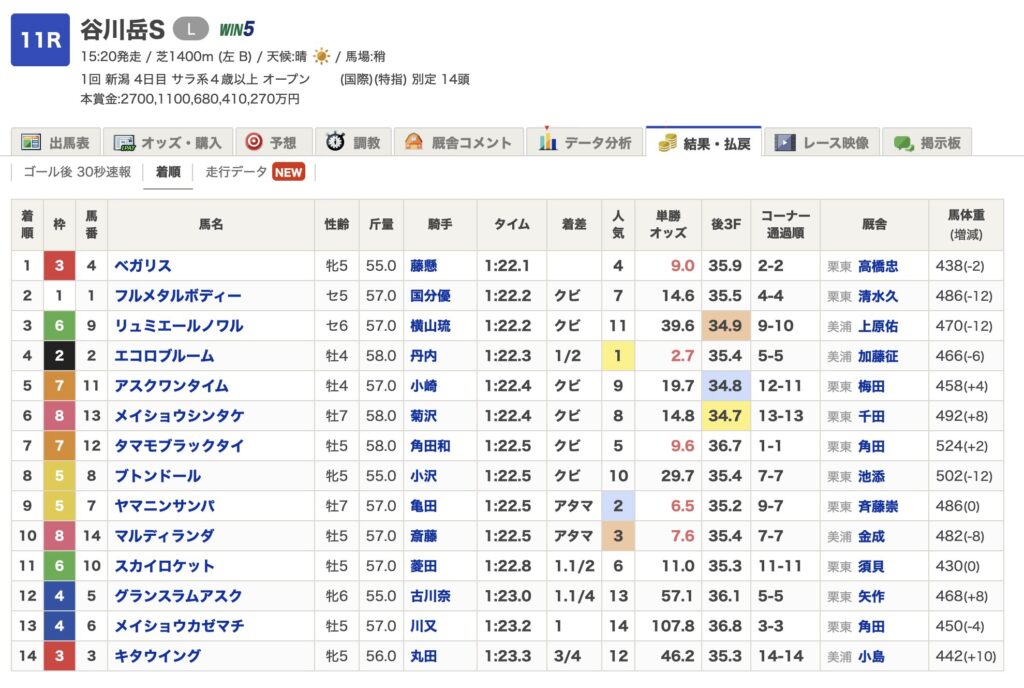Open trainer 清水久 page
This screenshot has width=1024, height=688.
pos(878,296)
